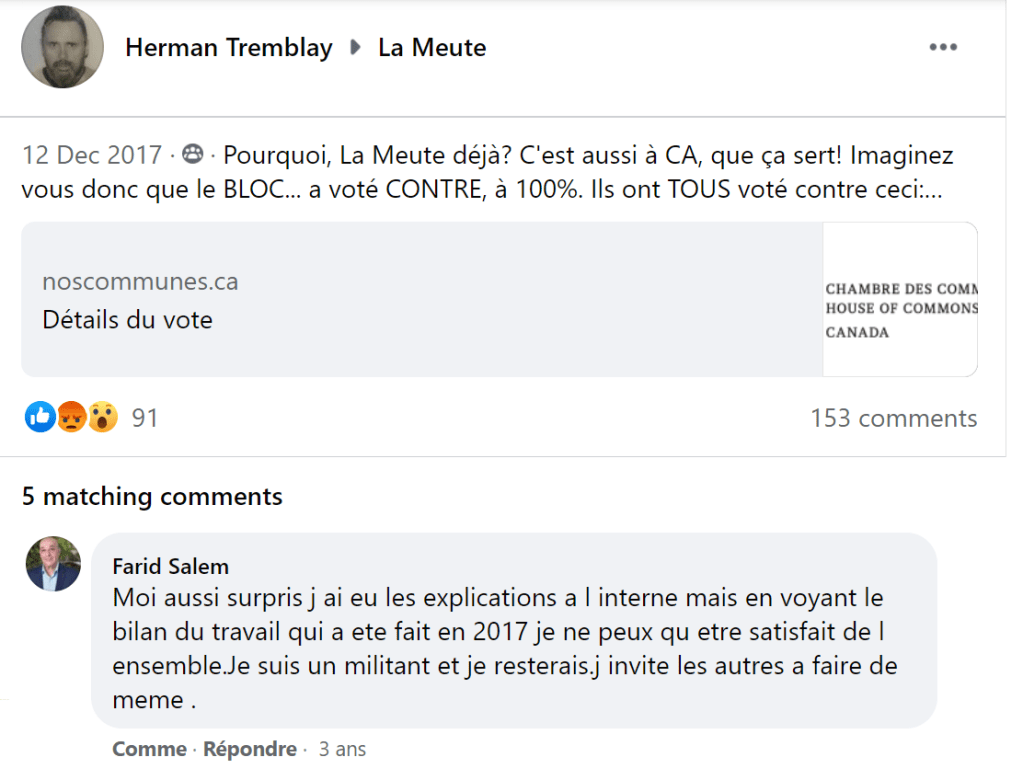Click the blue Like reaction icon

(x=40, y=417)
